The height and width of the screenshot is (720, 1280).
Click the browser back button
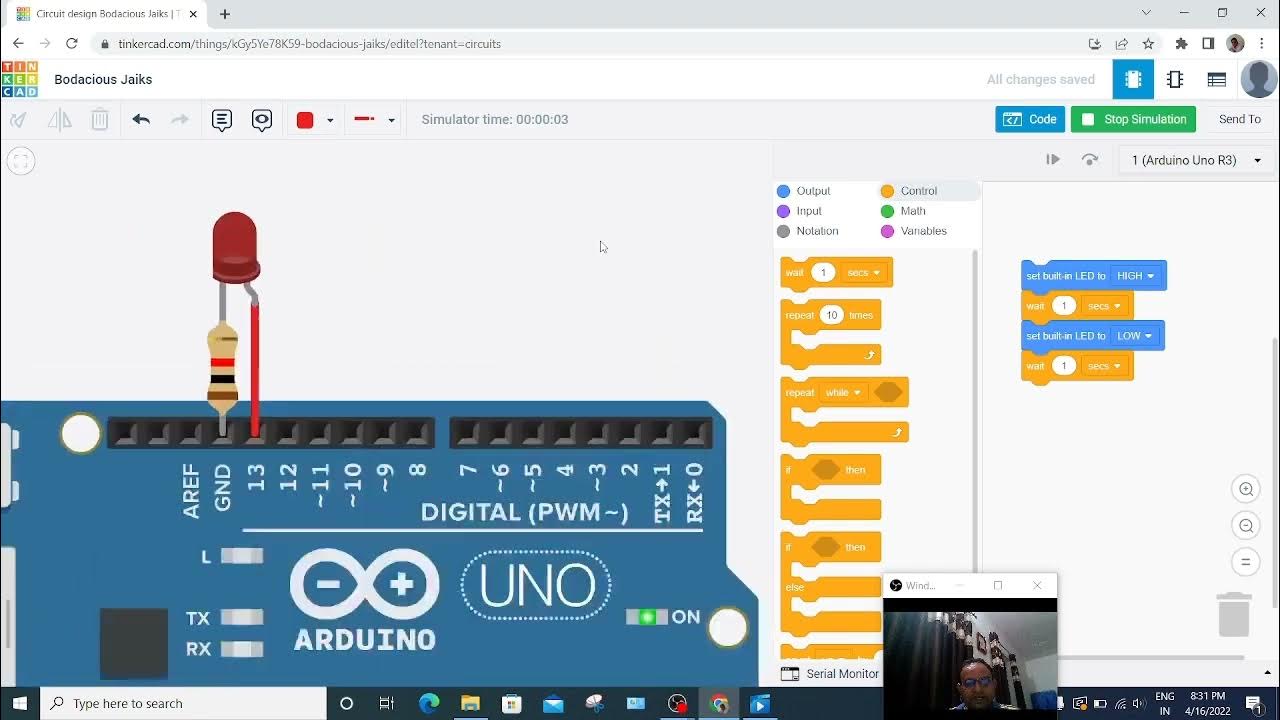point(18,44)
